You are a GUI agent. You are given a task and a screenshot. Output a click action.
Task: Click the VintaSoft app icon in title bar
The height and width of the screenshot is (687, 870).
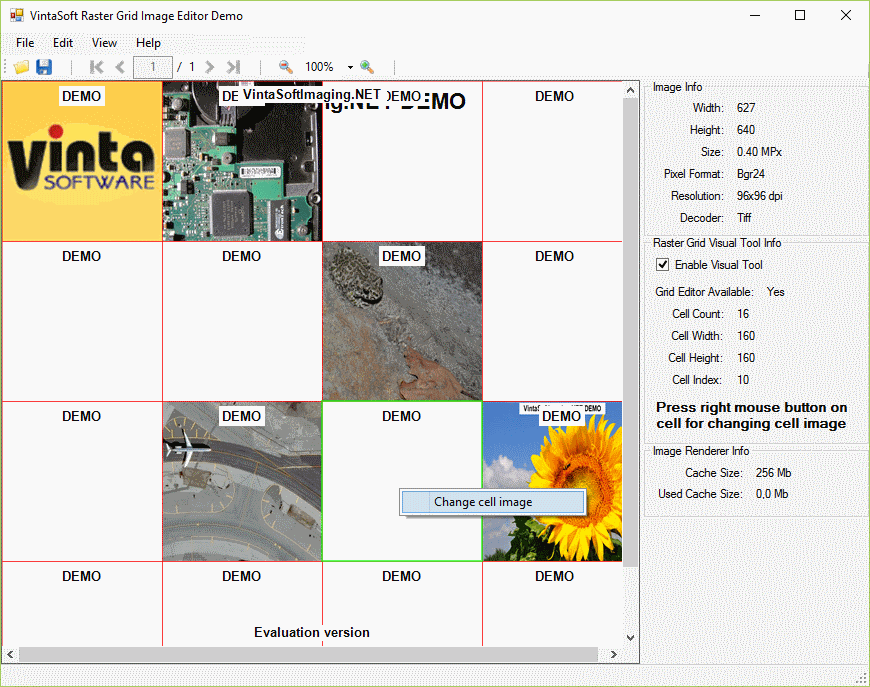coord(17,16)
